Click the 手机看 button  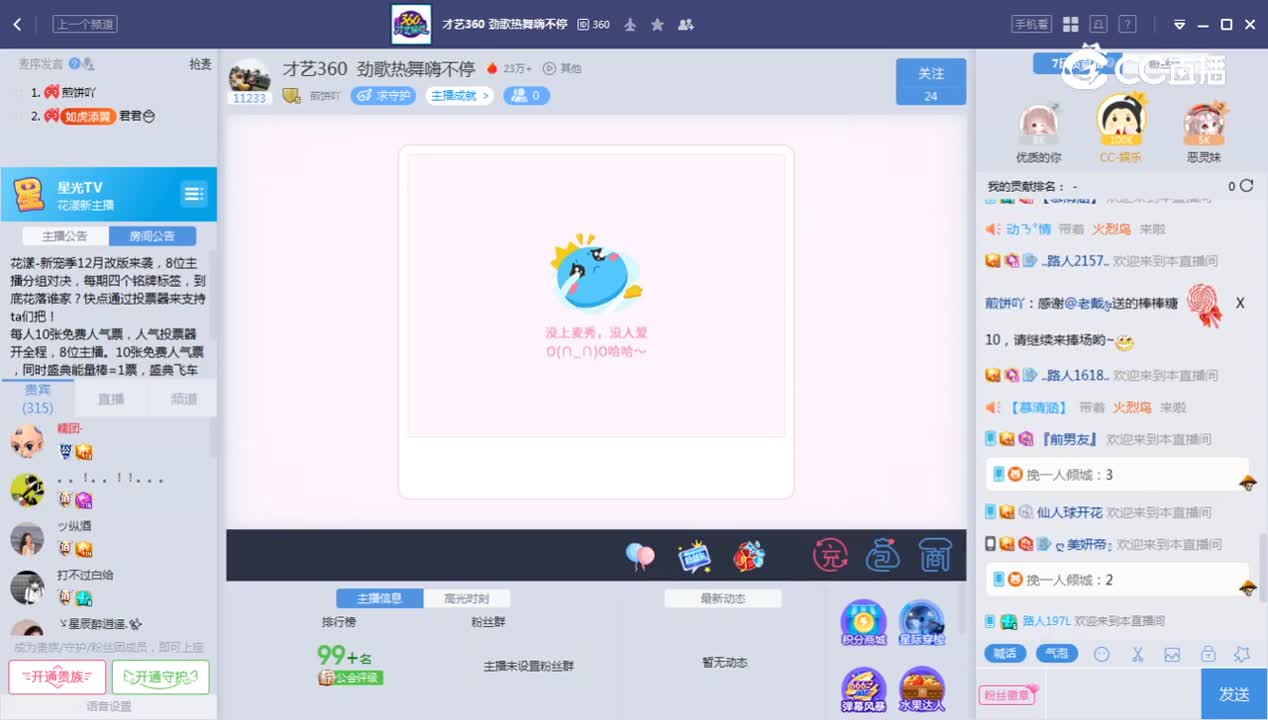pos(1031,24)
